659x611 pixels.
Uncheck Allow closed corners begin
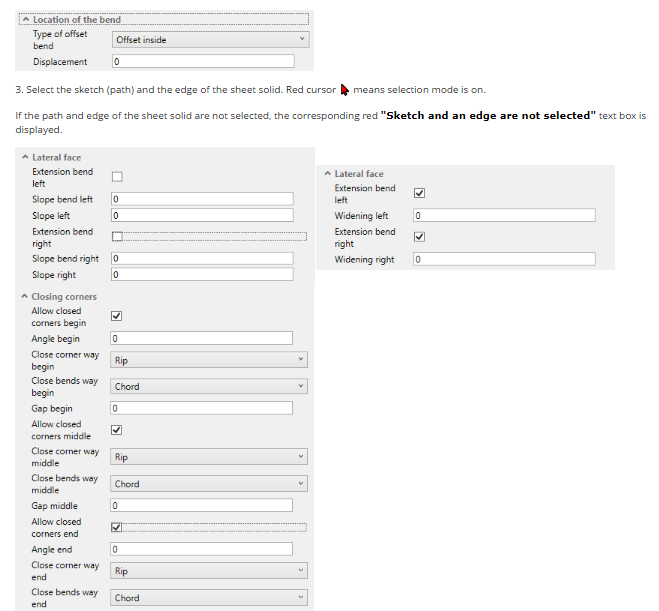click(x=117, y=316)
